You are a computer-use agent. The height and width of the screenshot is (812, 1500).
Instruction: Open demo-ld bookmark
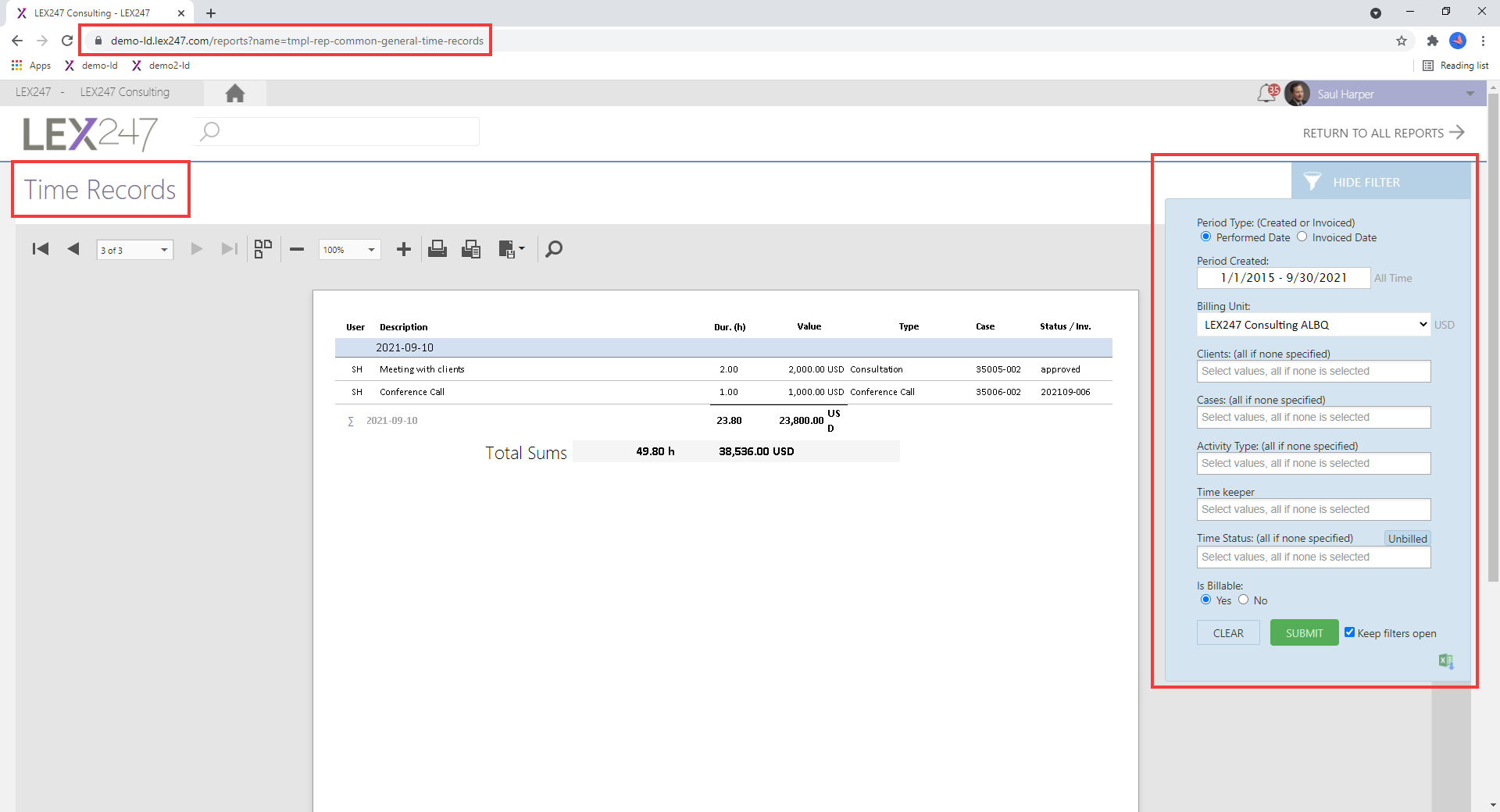(91, 66)
